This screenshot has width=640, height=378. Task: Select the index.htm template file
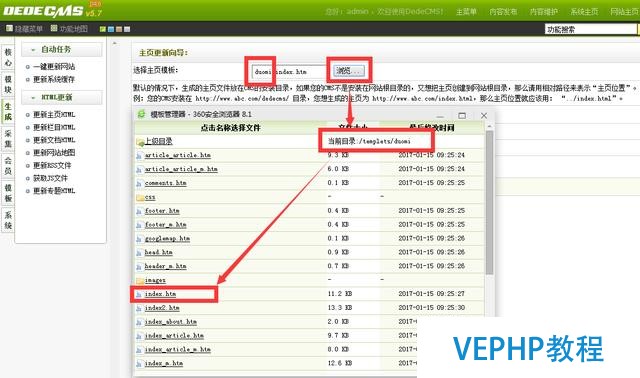160,294
